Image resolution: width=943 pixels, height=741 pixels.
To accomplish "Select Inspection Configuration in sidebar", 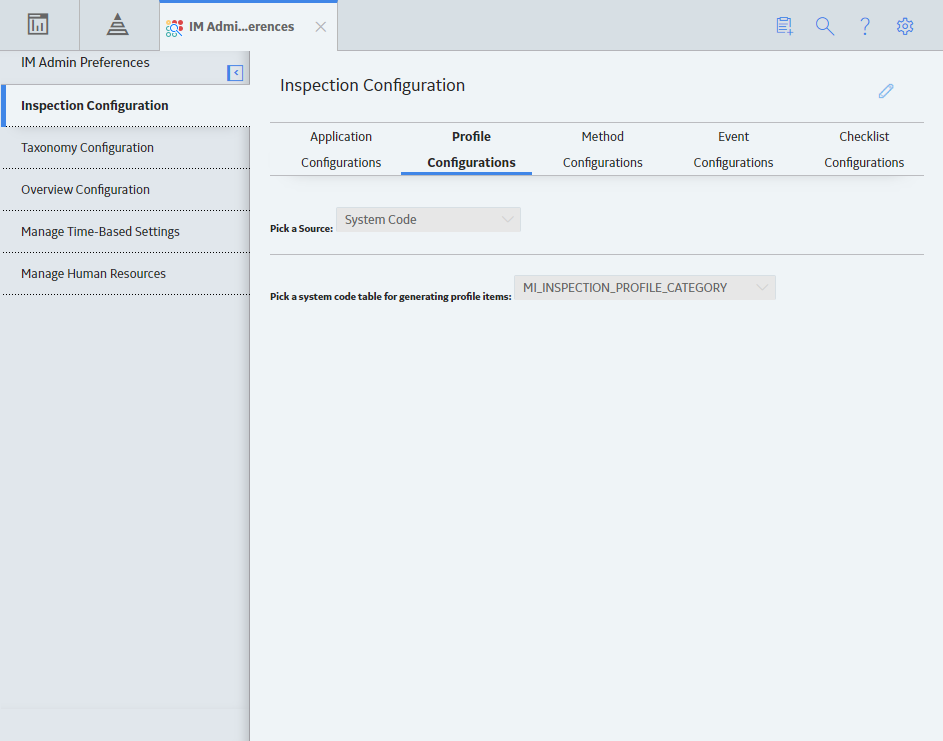I will pyautogui.click(x=126, y=106).
